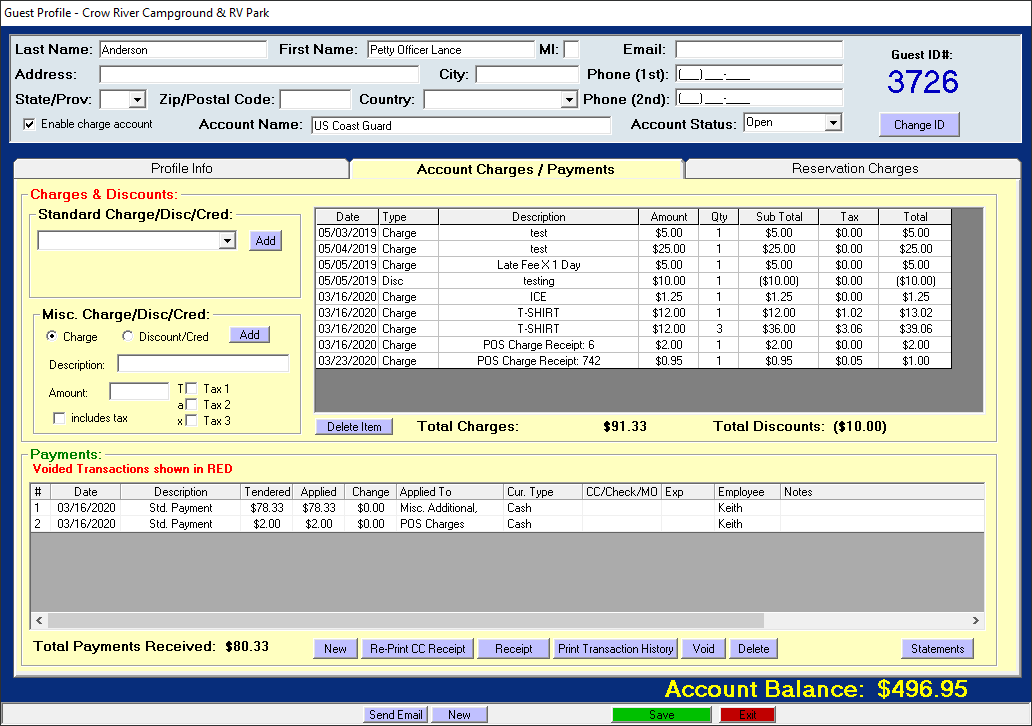
Task: Click the charges Description column header
Action: click(538, 217)
